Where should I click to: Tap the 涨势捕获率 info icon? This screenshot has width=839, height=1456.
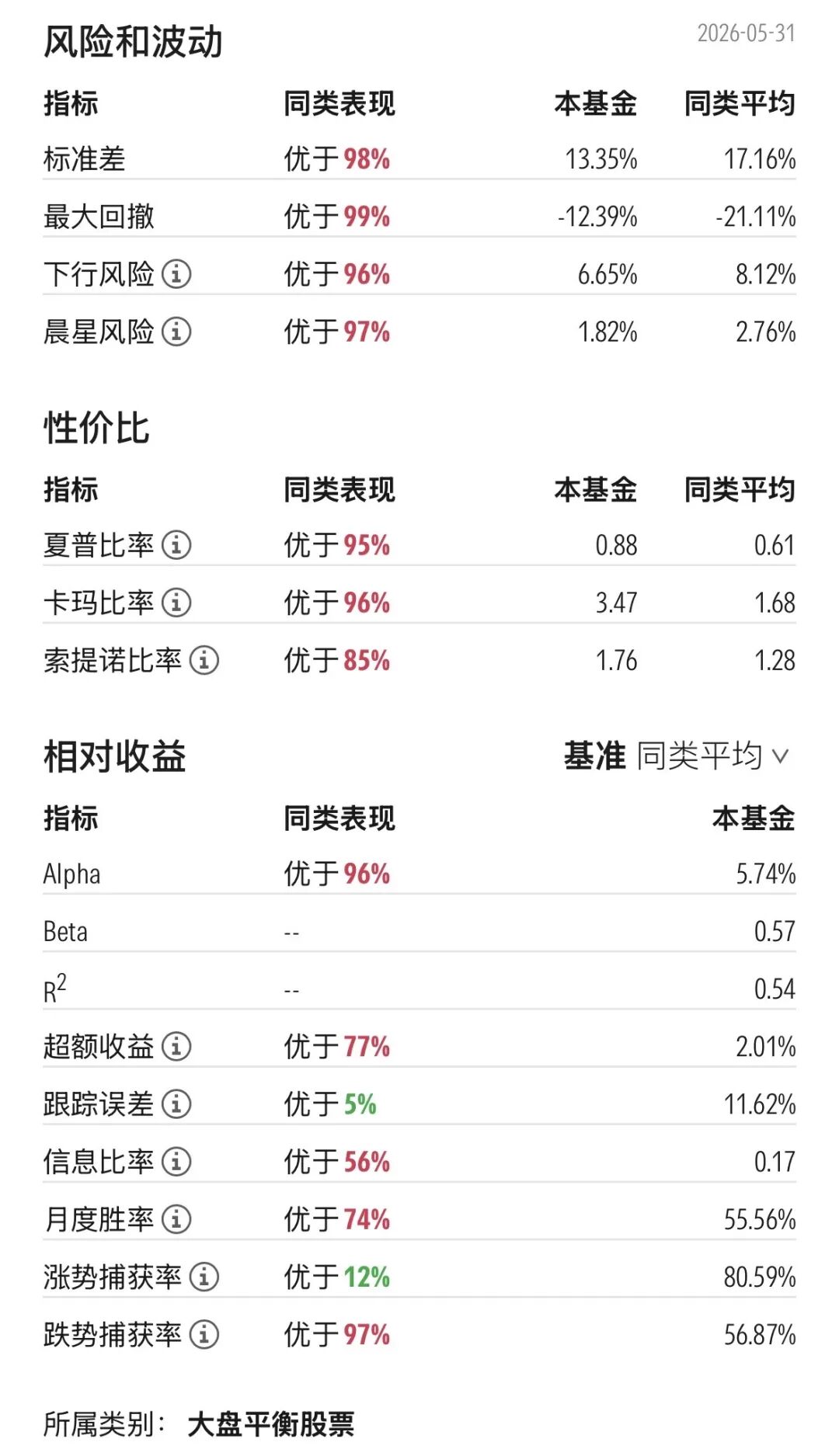click(x=204, y=1277)
